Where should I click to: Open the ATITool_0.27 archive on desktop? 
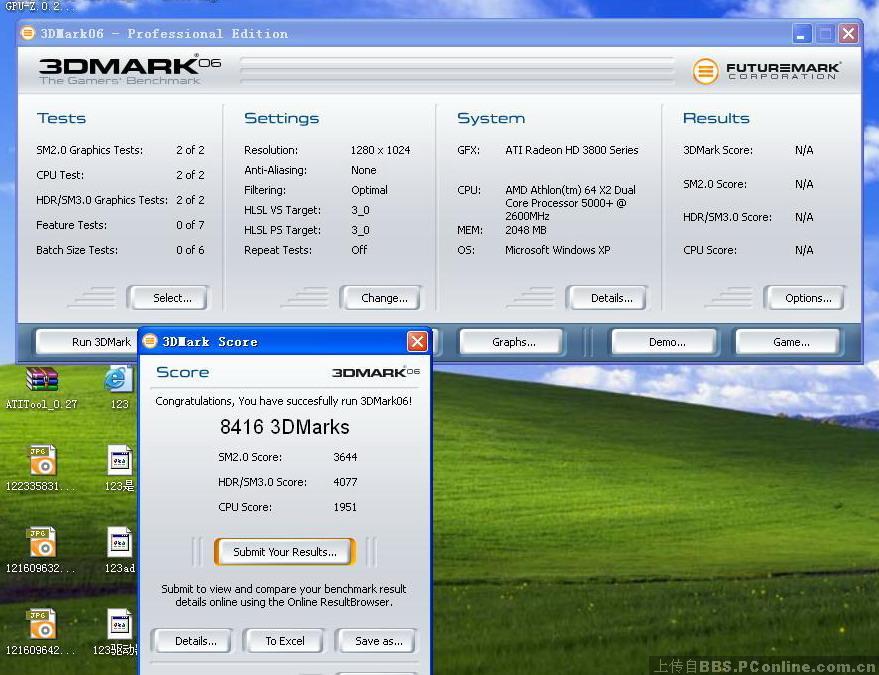[x=41, y=380]
